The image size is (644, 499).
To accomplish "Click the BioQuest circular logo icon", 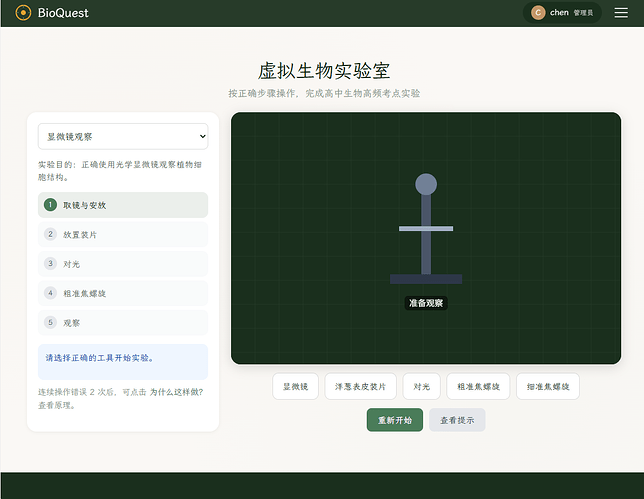I will tap(23, 13).
